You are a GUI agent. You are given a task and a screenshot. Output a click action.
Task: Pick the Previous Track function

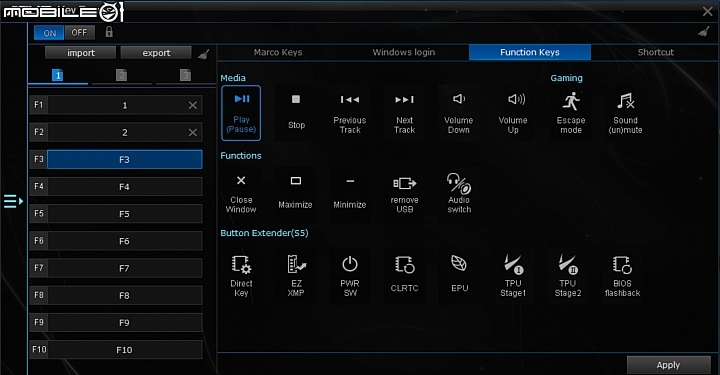point(350,113)
